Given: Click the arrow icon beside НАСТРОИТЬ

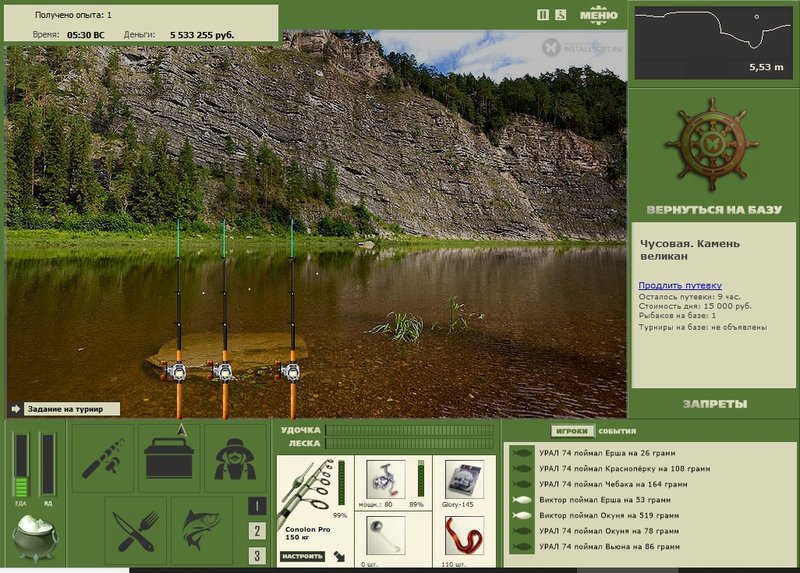Looking at the screenshot, I should click(339, 556).
